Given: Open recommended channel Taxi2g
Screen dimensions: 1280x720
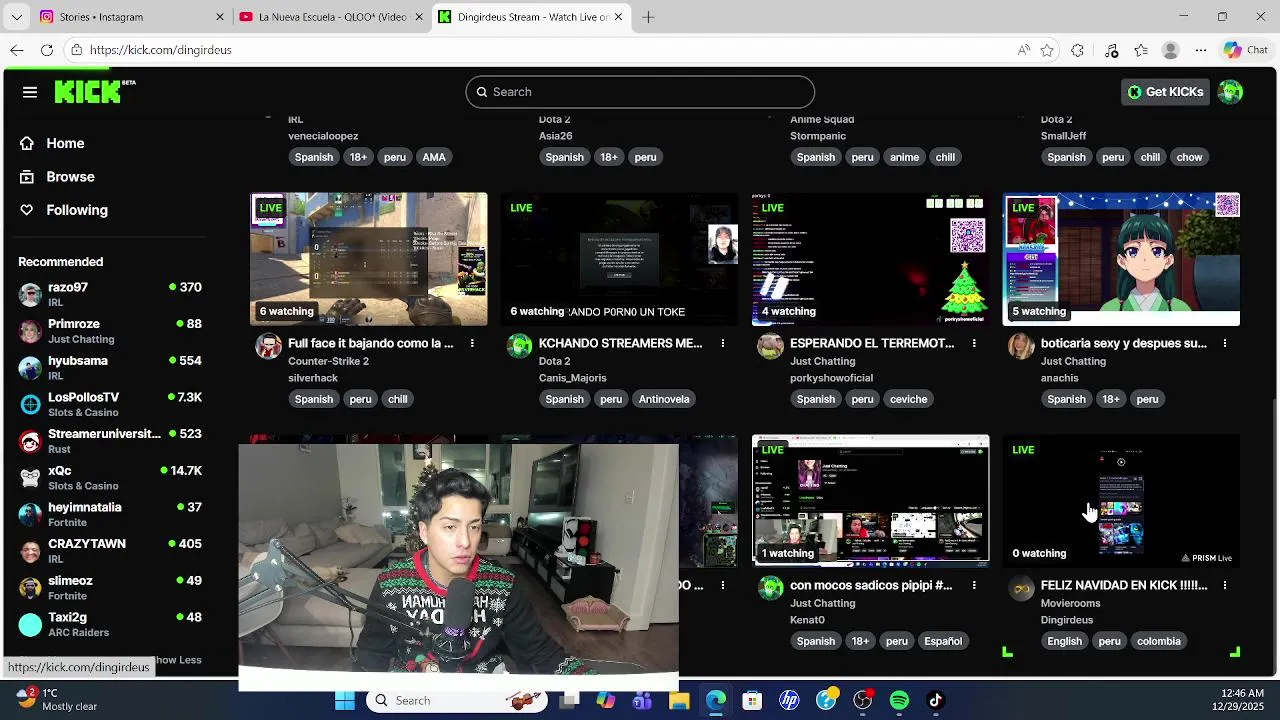Looking at the screenshot, I should pyautogui.click(x=110, y=624).
